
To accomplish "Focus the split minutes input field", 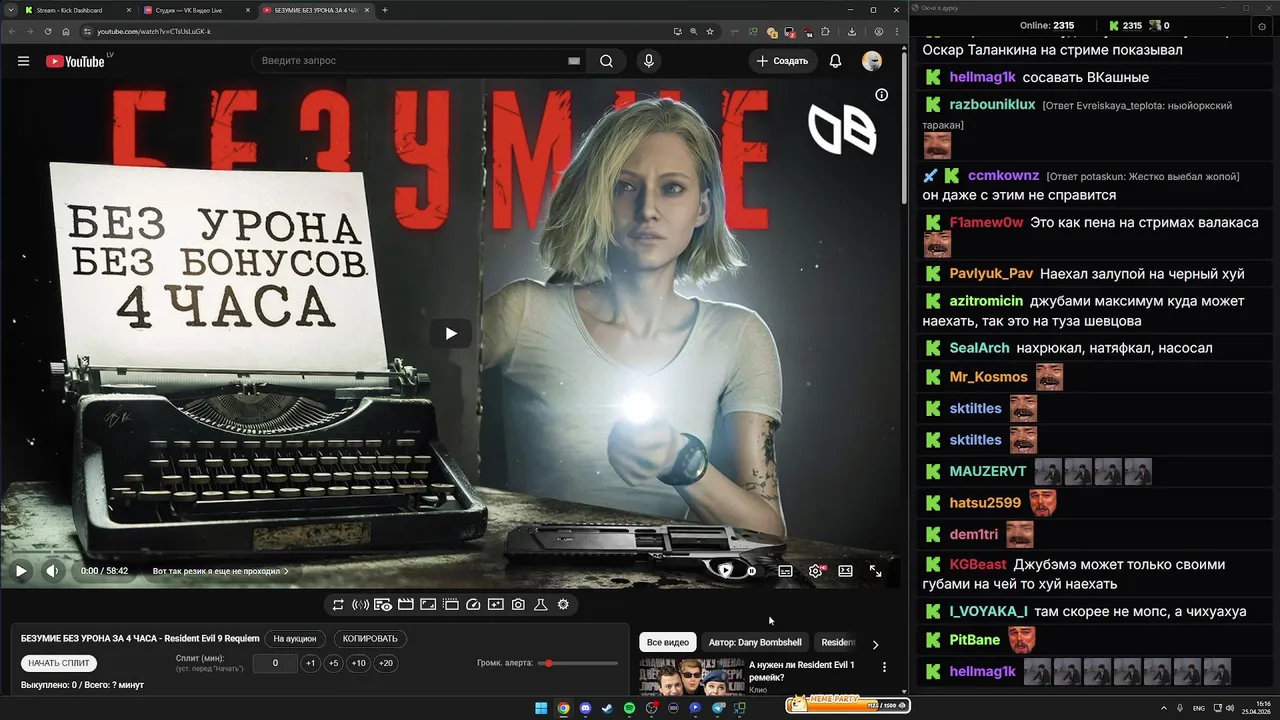I will tap(275, 663).
